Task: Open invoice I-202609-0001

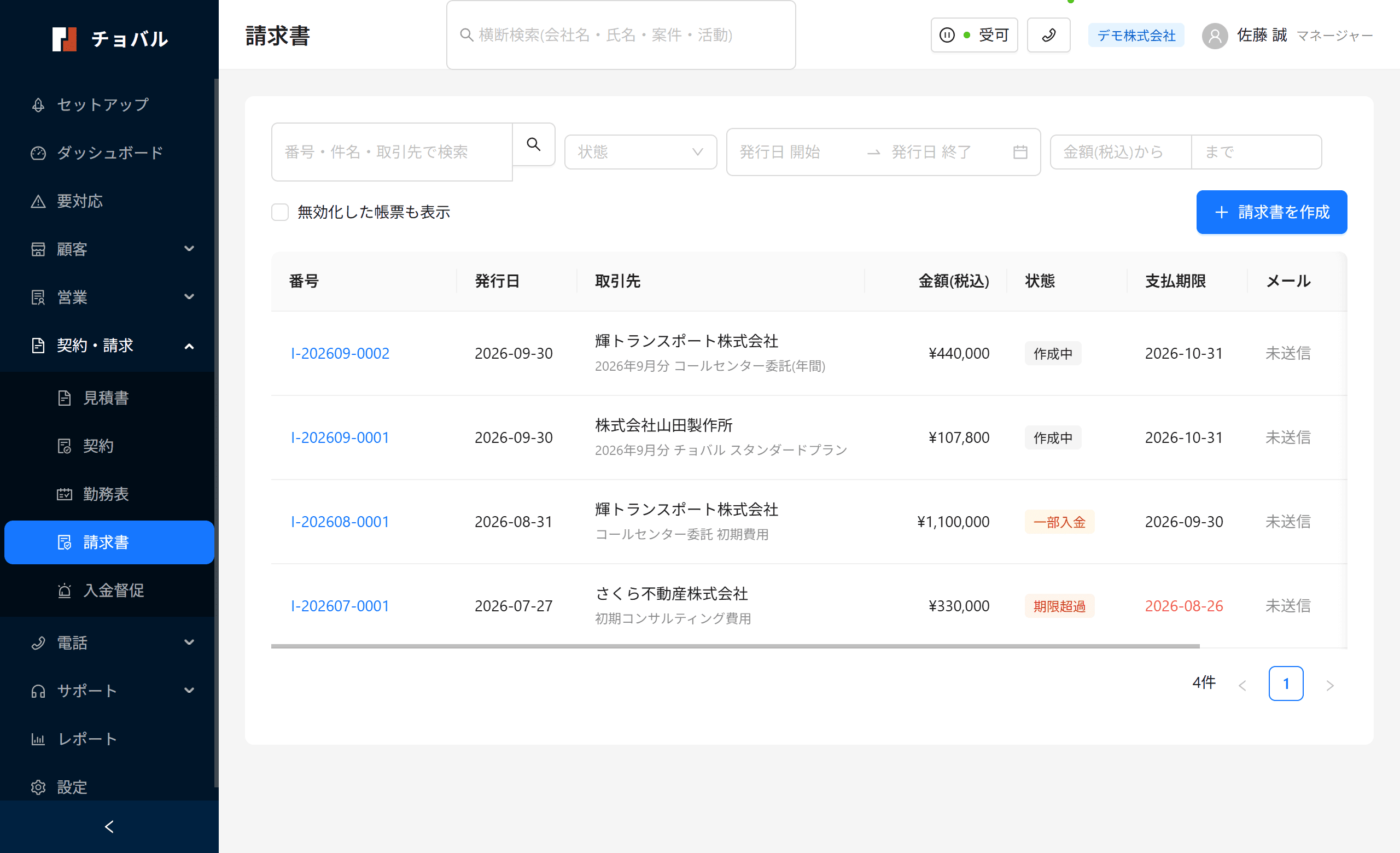Action: pos(340,437)
